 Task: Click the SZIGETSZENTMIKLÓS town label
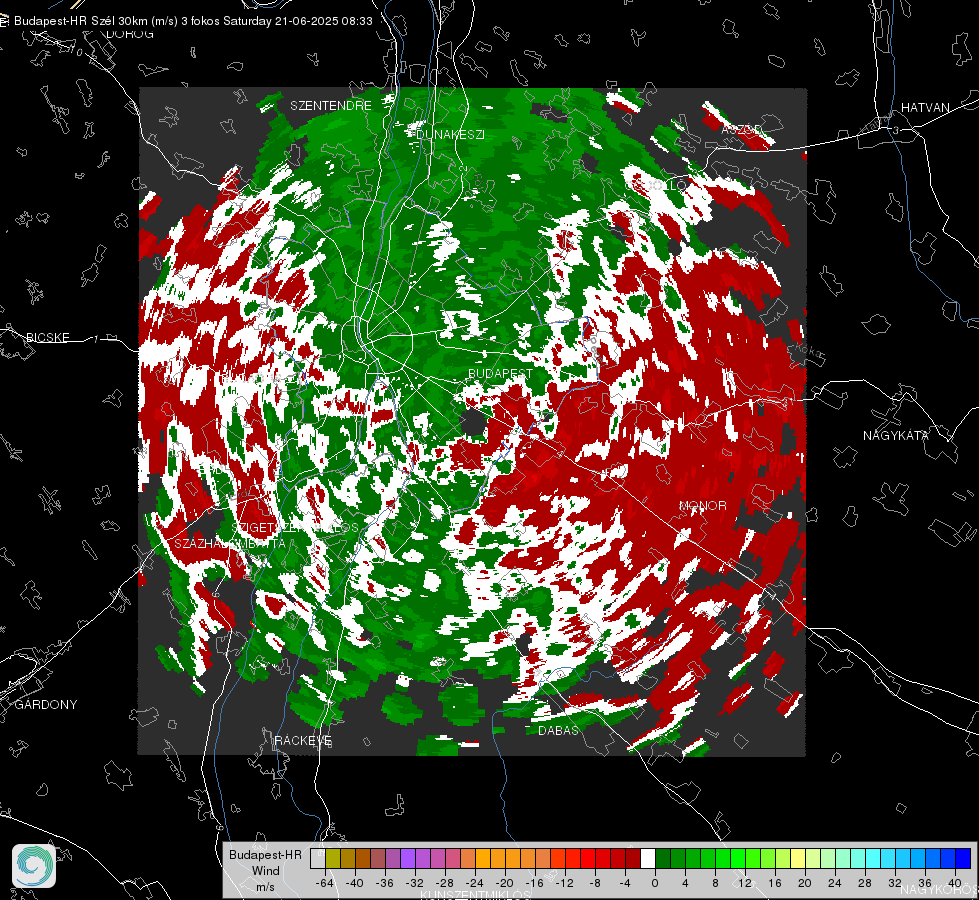click(295, 527)
